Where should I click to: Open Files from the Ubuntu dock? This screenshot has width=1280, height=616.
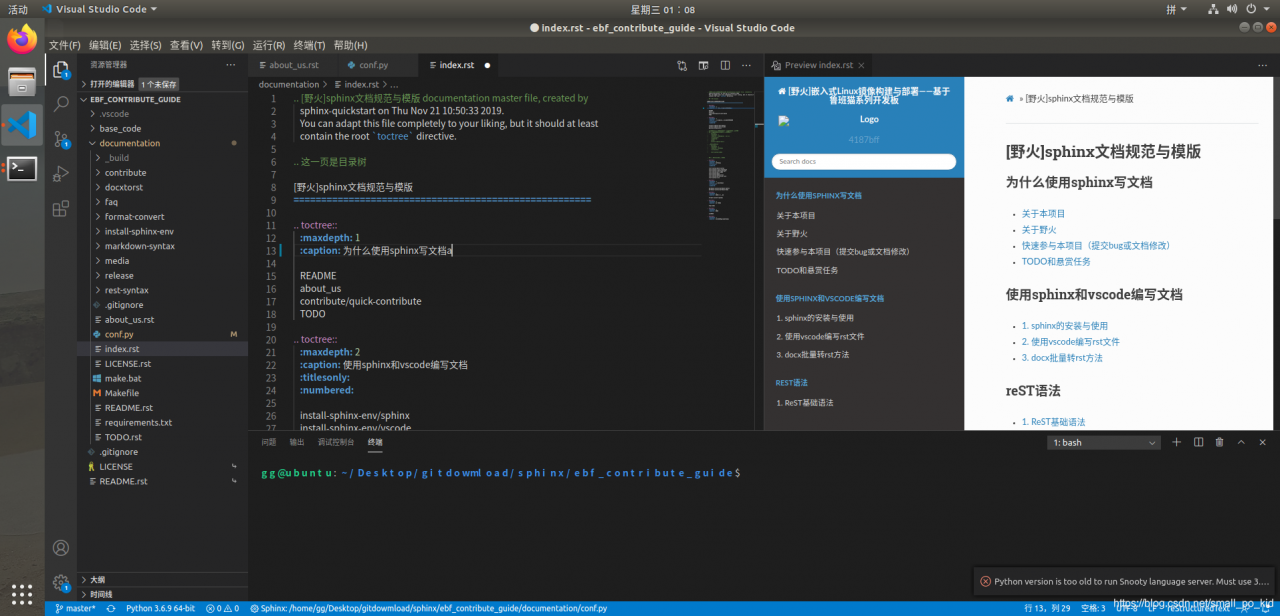pos(22,82)
